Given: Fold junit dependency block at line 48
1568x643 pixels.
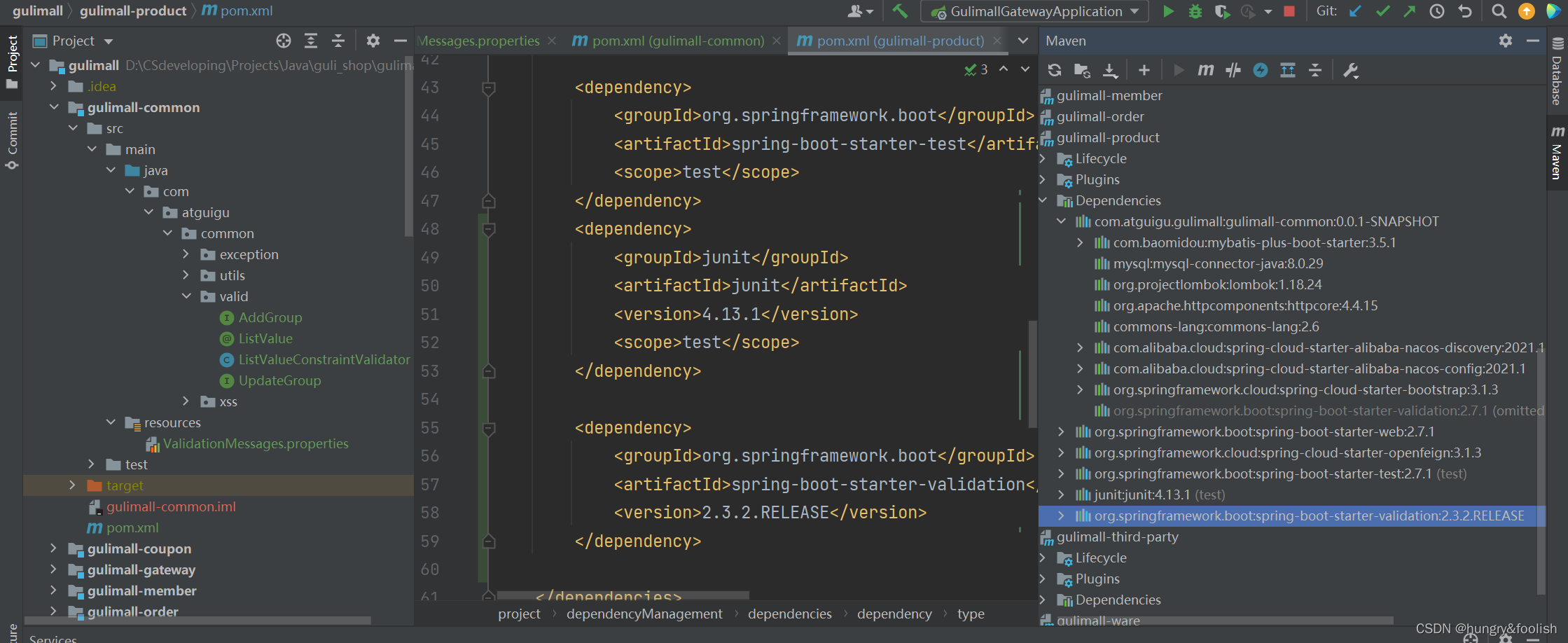Looking at the screenshot, I should click(x=489, y=230).
